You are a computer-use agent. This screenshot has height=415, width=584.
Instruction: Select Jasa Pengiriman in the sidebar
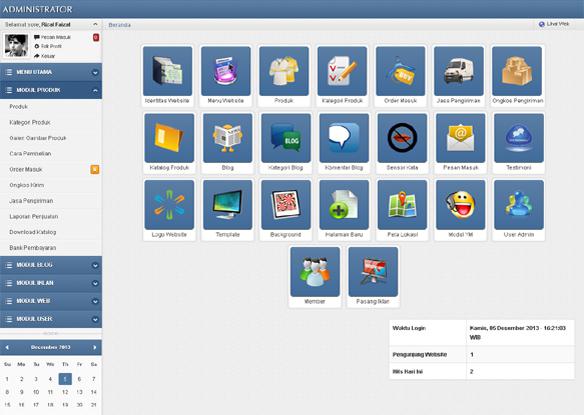(x=31, y=201)
